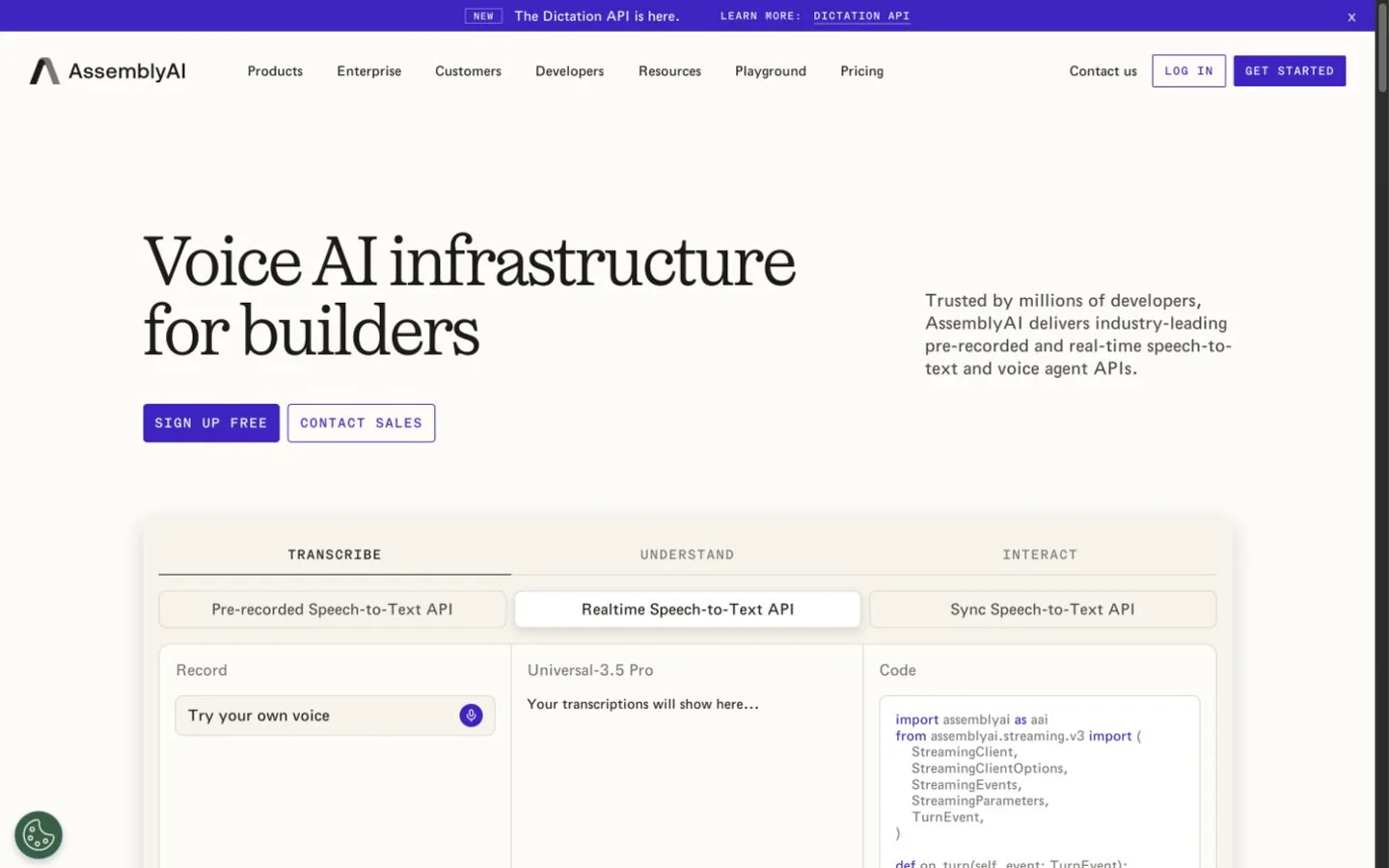Select Pre-recorded Speech-to-Text API option
Viewport: 1389px width, 868px height.
[x=332, y=610]
